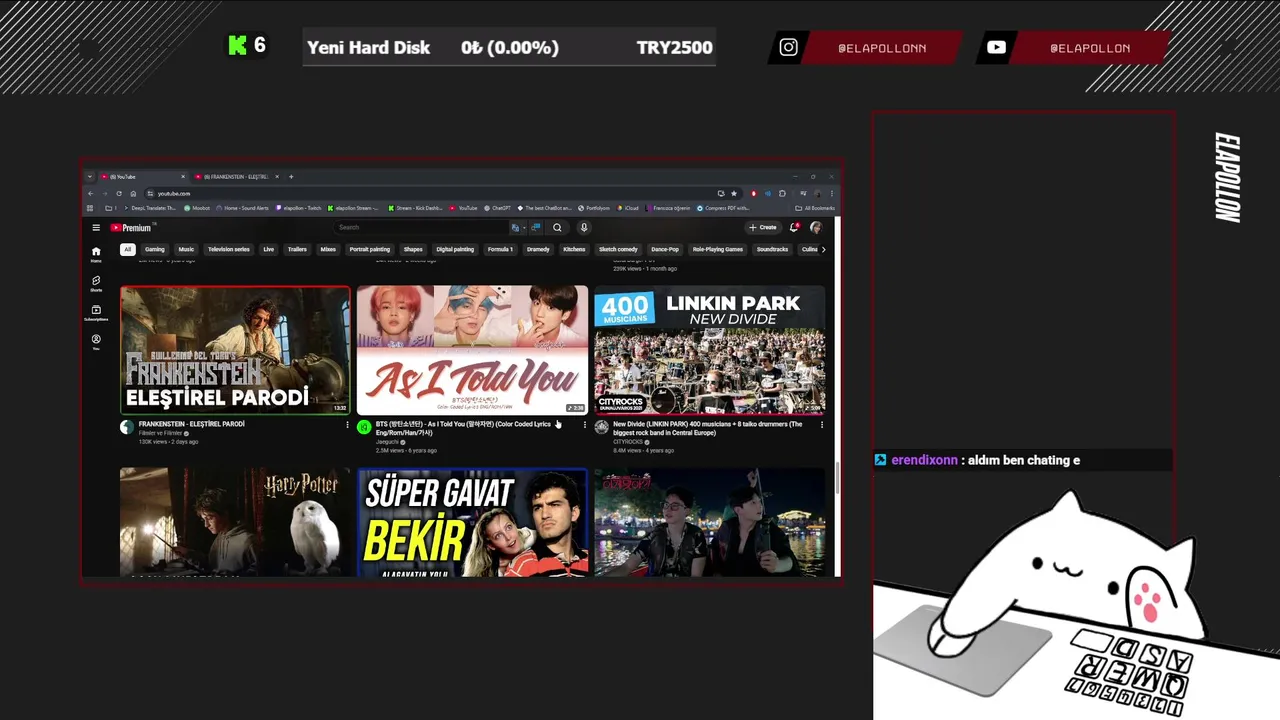Select the Live category chip
1280x720 pixels.
click(269, 249)
